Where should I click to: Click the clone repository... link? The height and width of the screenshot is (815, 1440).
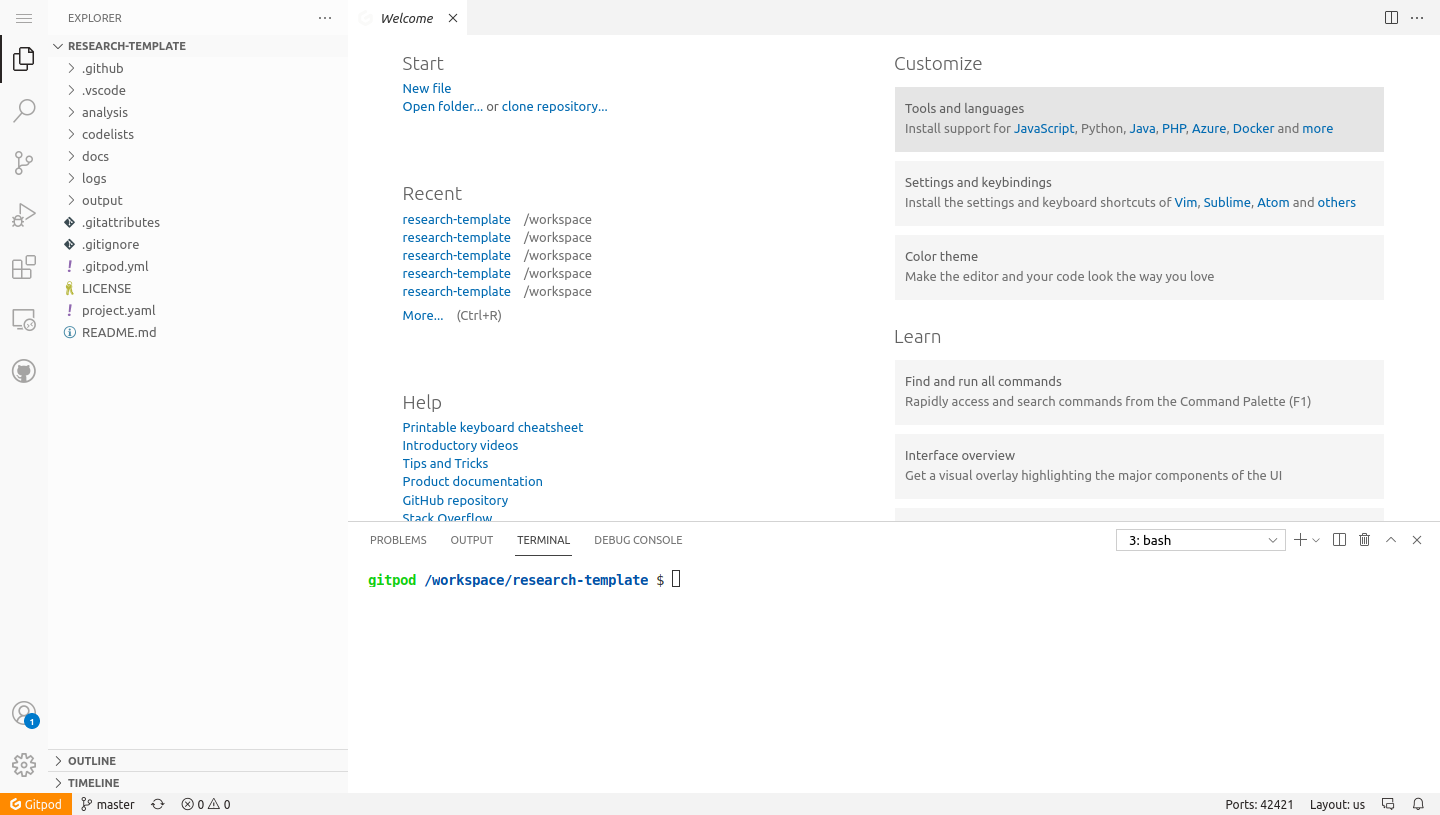click(x=555, y=106)
